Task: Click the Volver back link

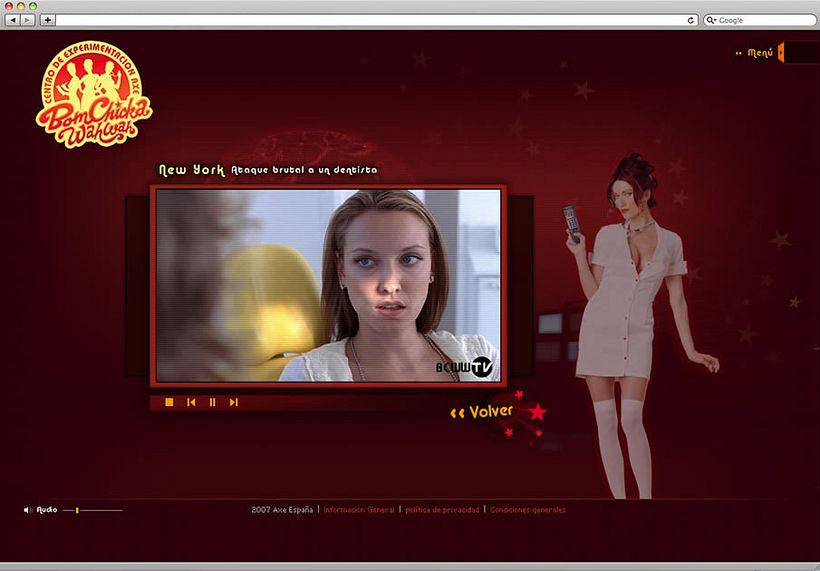Action: tap(481, 412)
